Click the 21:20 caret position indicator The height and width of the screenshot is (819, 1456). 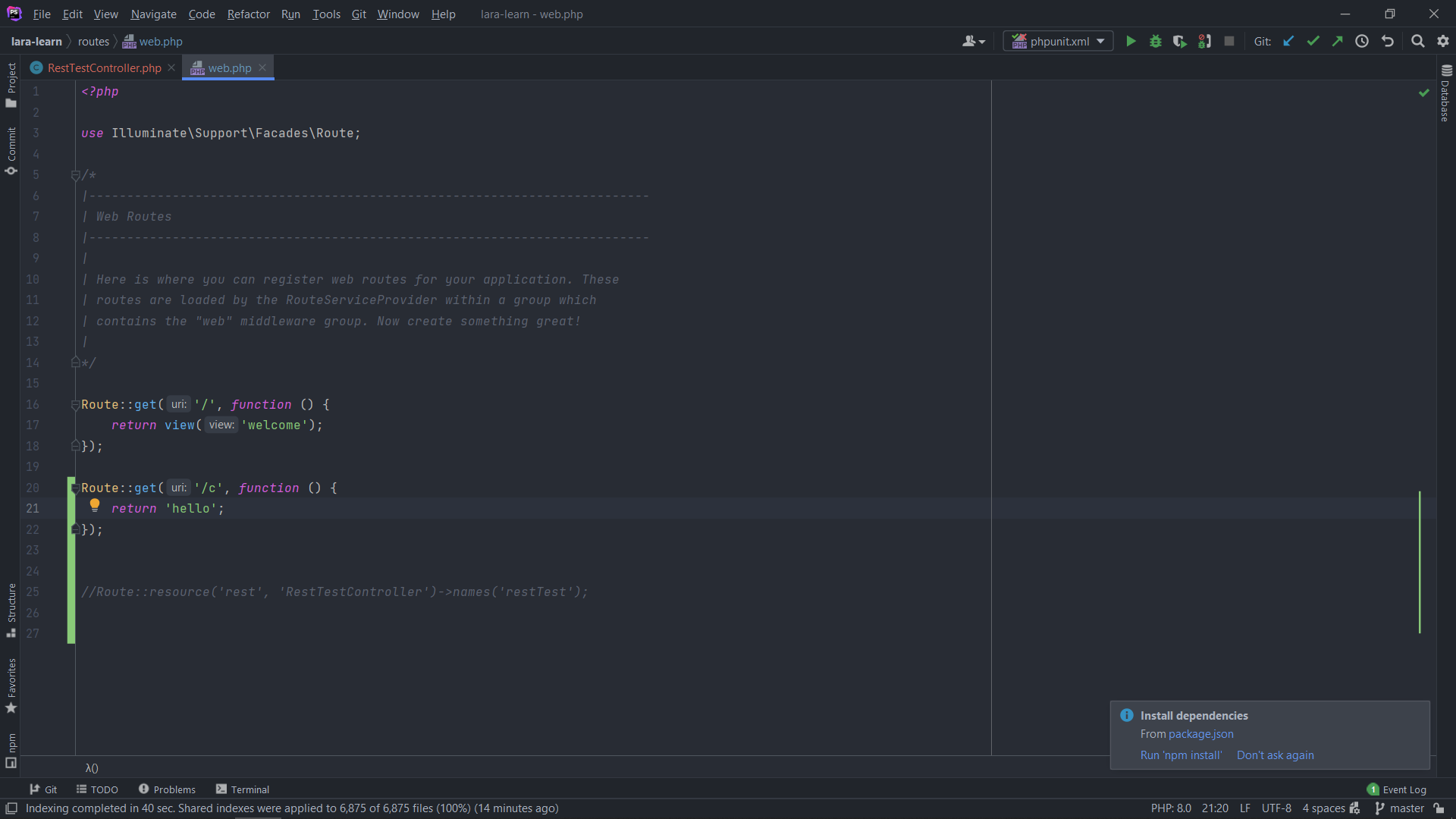coord(1214,808)
